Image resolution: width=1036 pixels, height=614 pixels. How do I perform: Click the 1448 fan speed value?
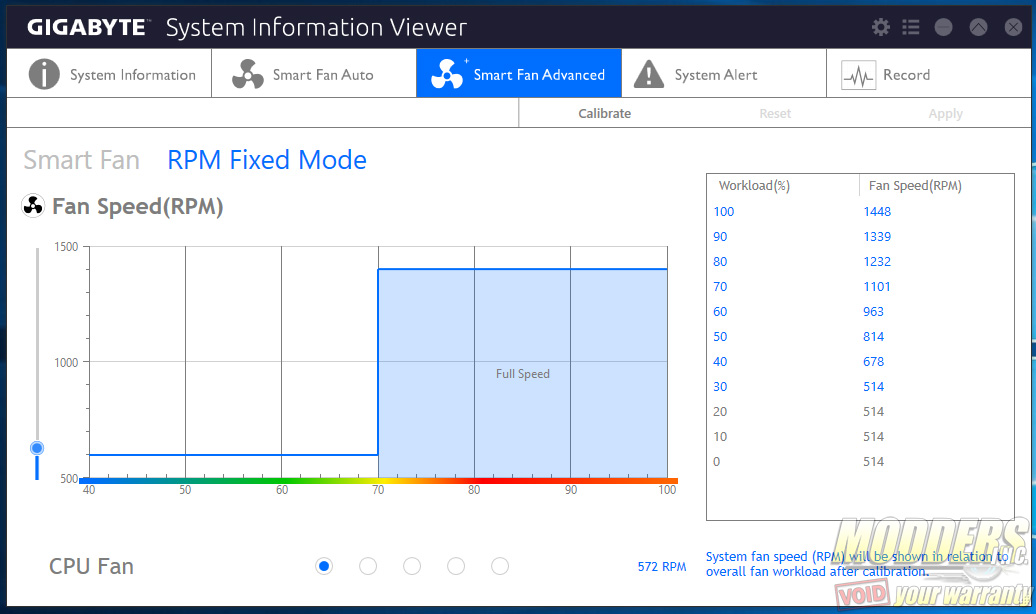point(877,211)
